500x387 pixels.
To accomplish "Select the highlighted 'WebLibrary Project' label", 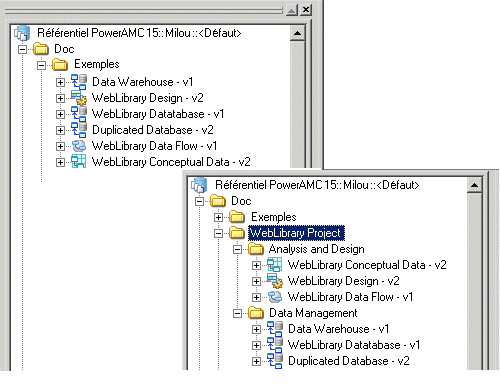I will coord(296,233).
